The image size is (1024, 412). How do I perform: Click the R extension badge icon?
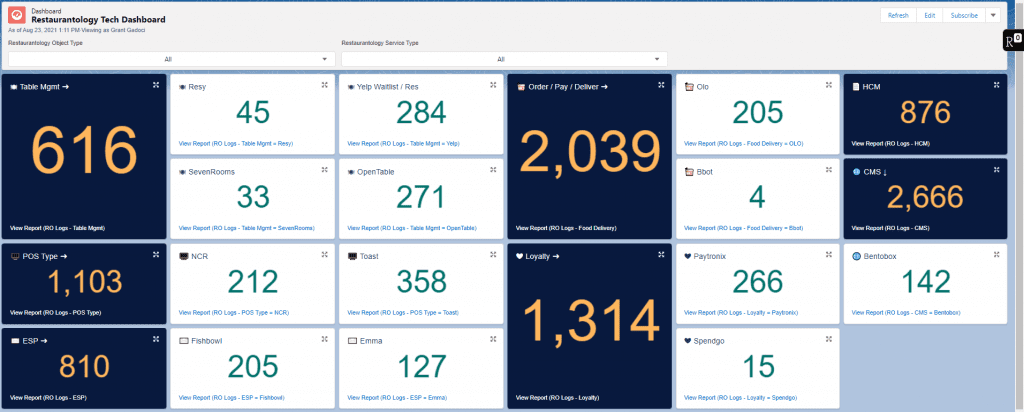(x=1012, y=40)
